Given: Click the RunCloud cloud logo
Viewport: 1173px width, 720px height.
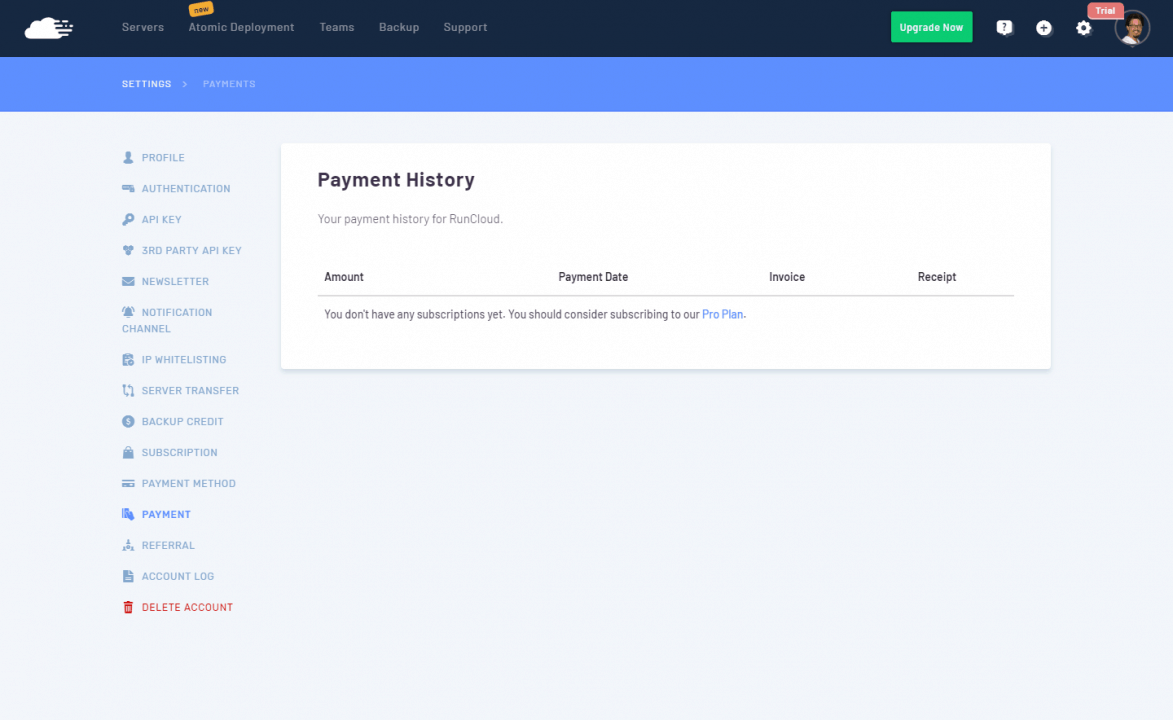Looking at the screenshot, I should click(49, 28).
